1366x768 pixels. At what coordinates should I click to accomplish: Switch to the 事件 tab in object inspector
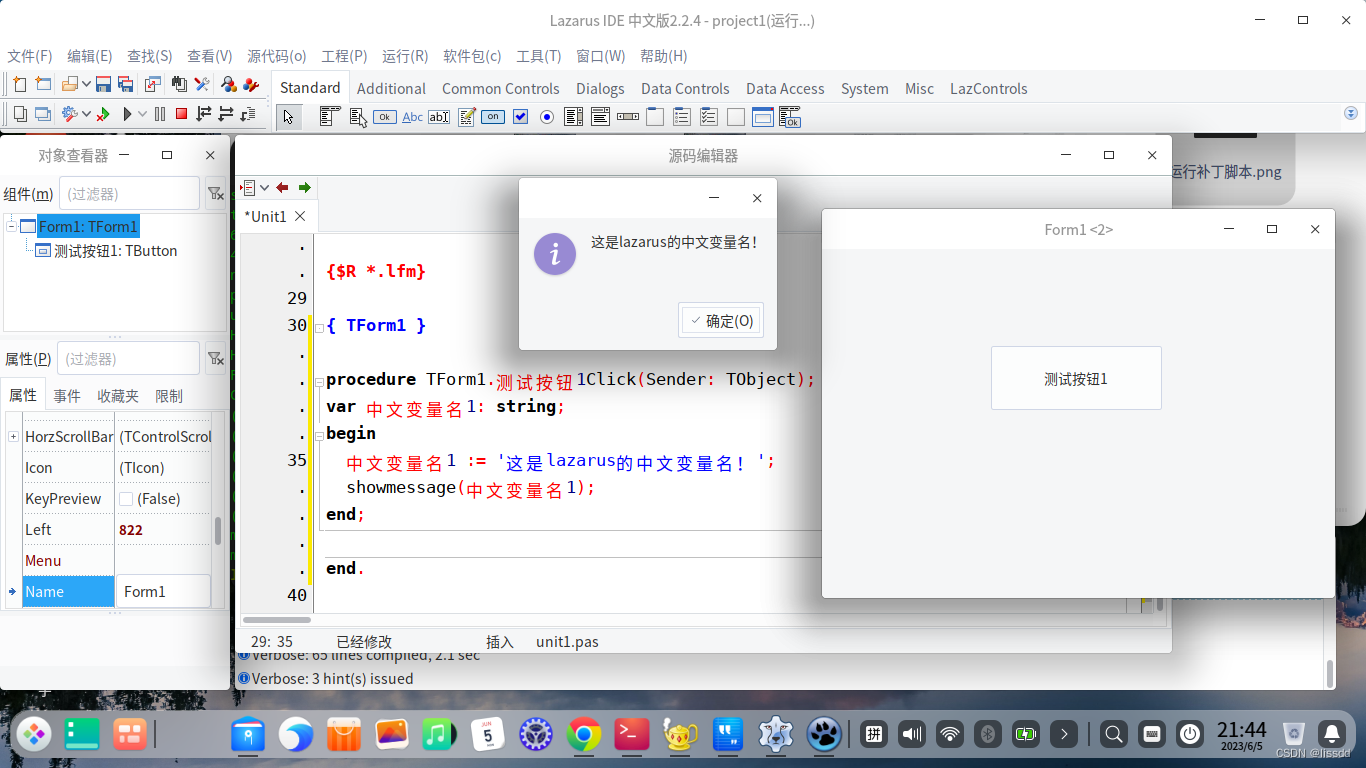click(67, 396)
